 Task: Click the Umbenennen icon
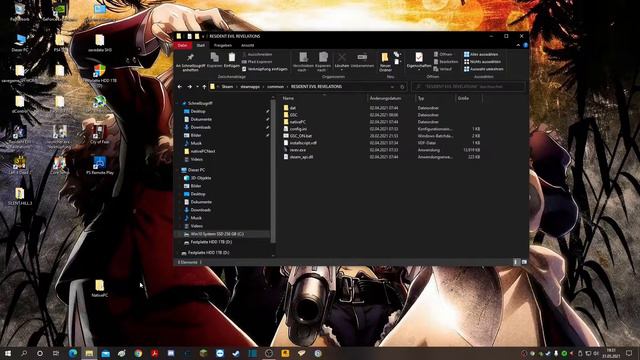[362, 60]
